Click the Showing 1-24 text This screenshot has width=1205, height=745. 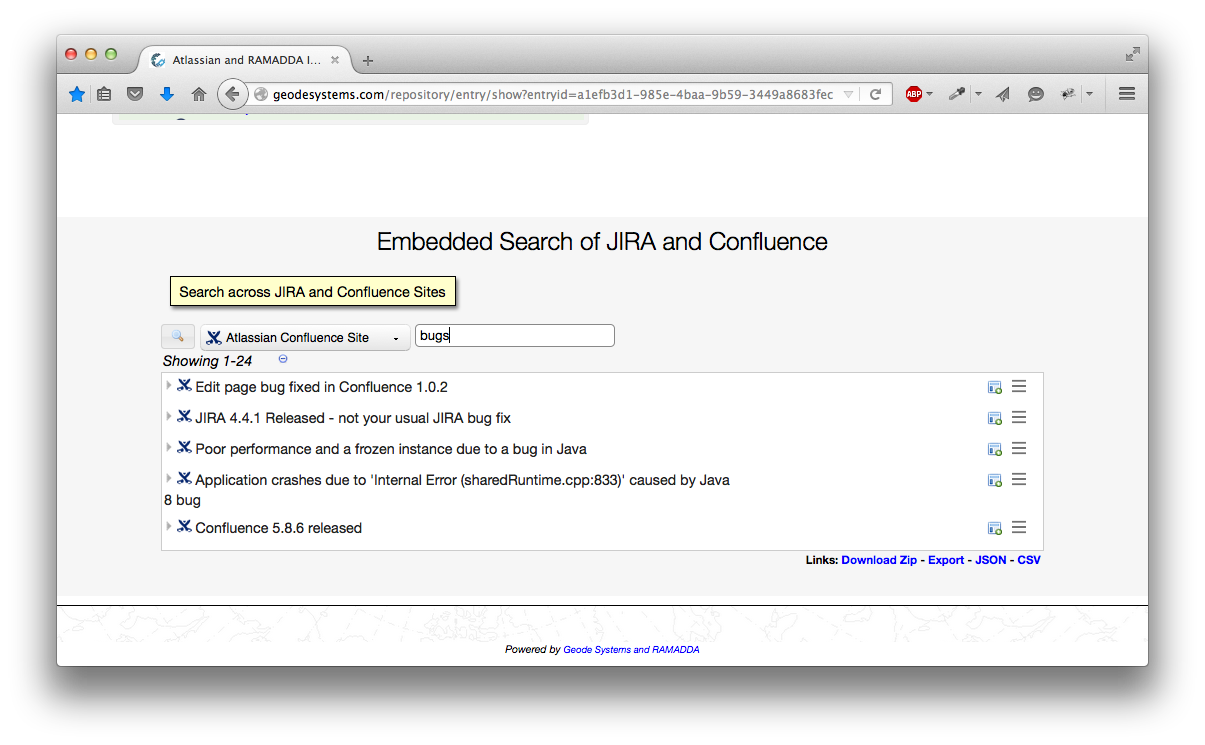207,361
